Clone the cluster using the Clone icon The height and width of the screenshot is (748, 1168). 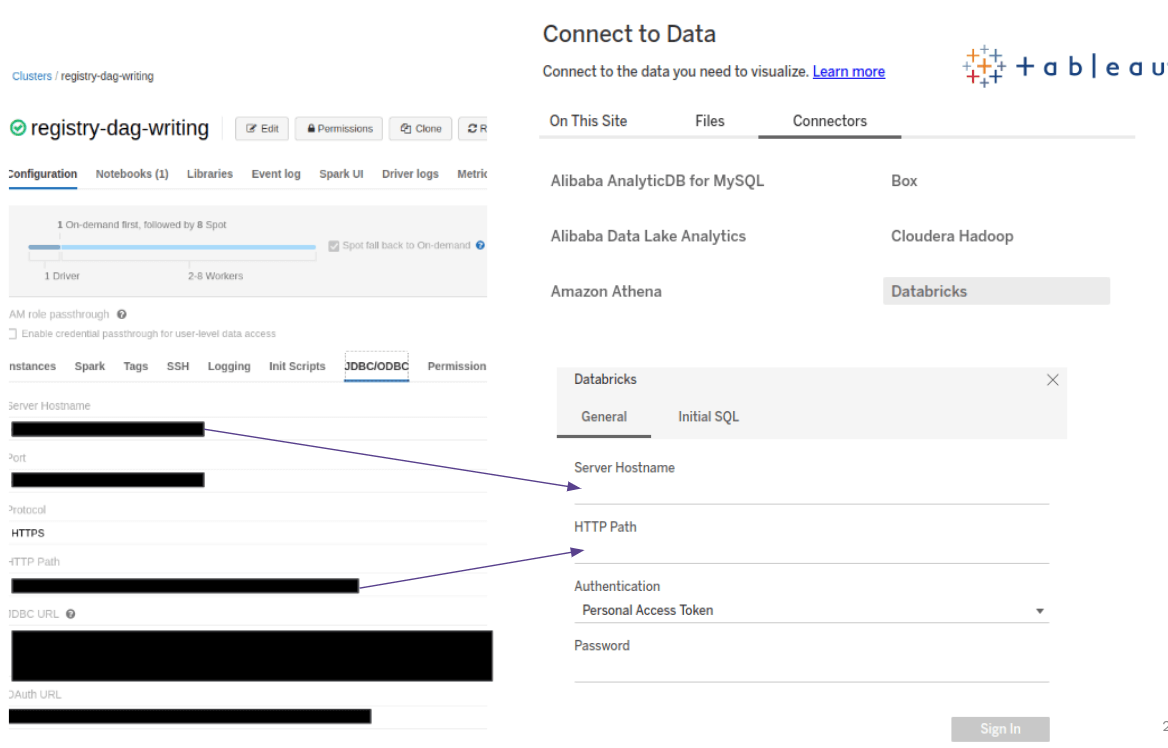406,128
